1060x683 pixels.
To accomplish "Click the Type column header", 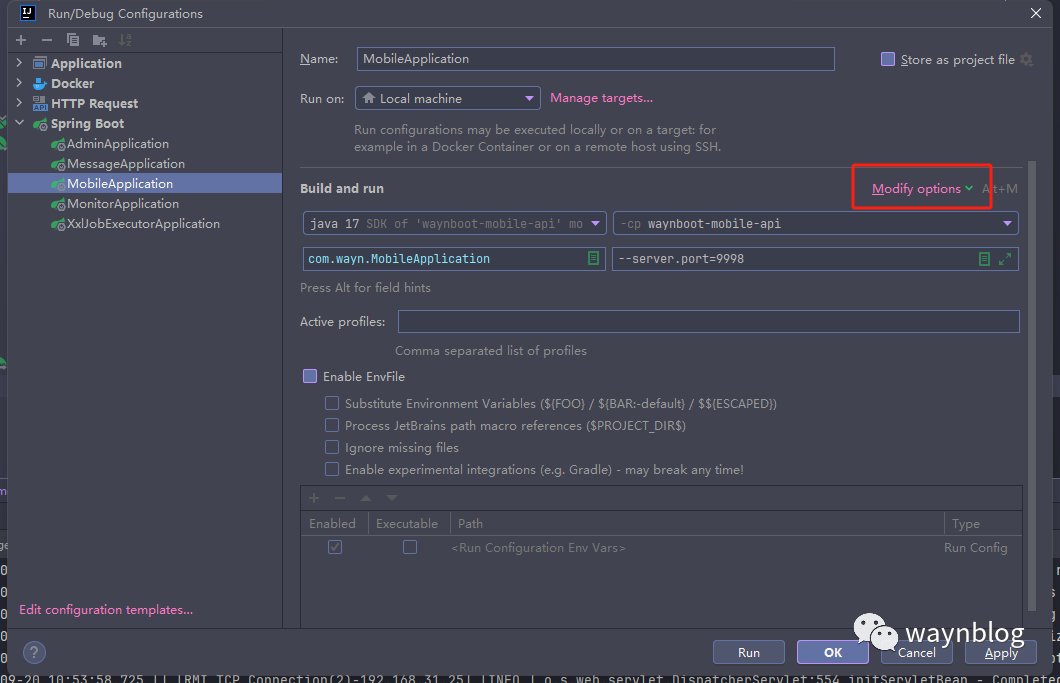I will (x=983, y=523).
